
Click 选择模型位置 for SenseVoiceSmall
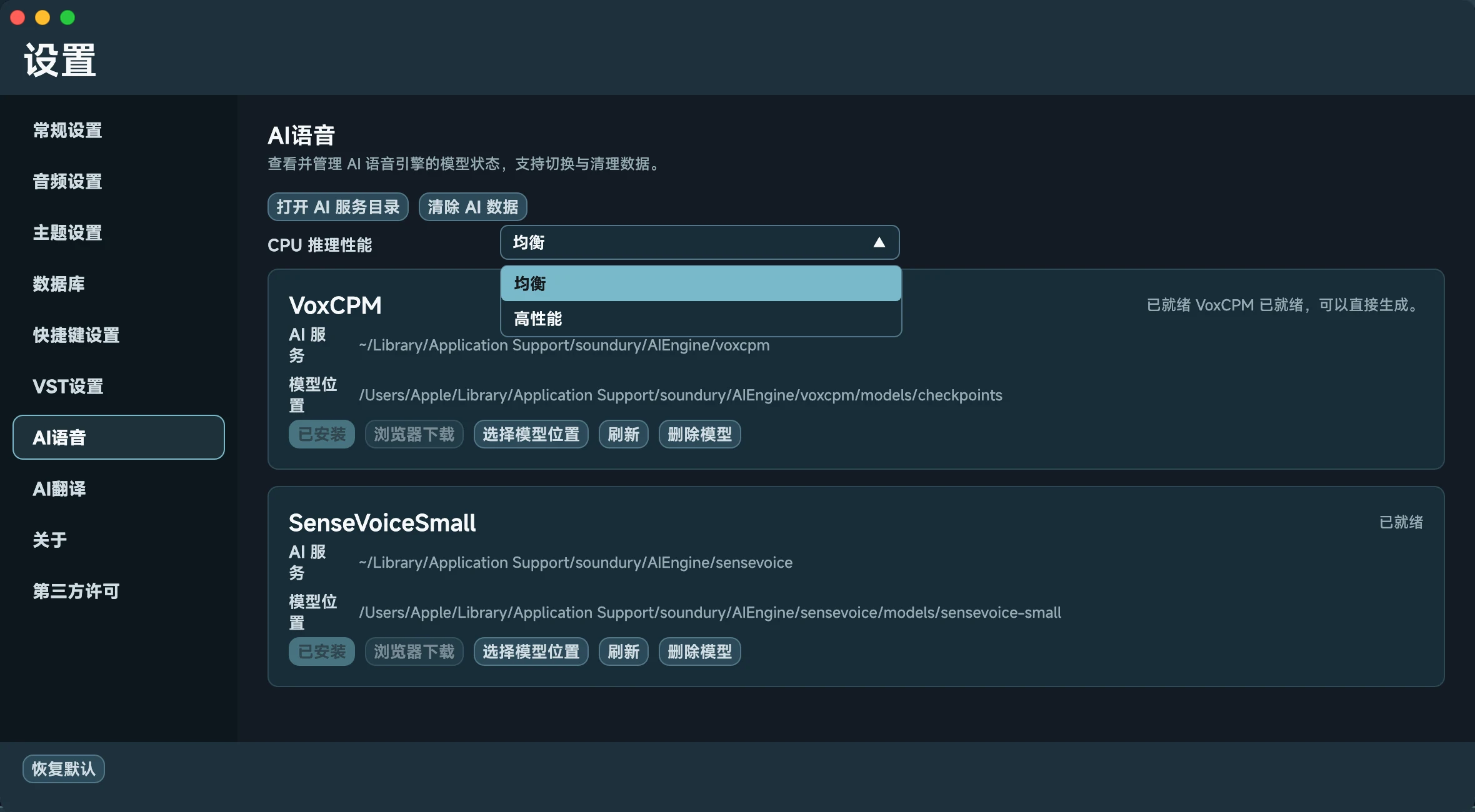[x=531, y=651]
